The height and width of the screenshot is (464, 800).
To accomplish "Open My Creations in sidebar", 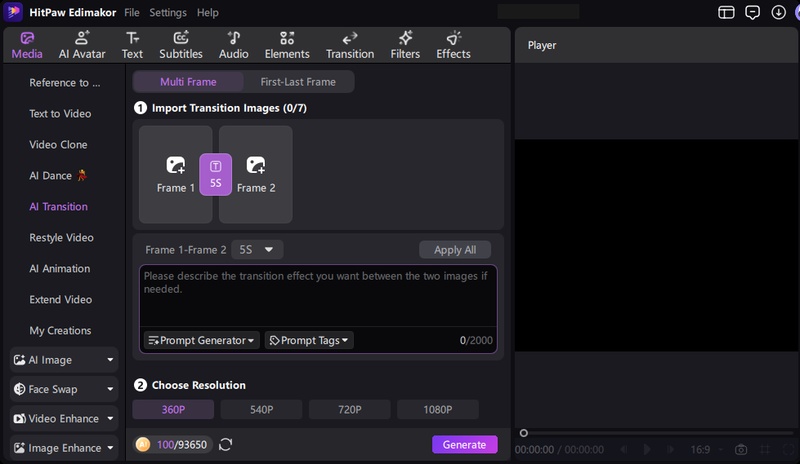I will (x=60, y=330).
